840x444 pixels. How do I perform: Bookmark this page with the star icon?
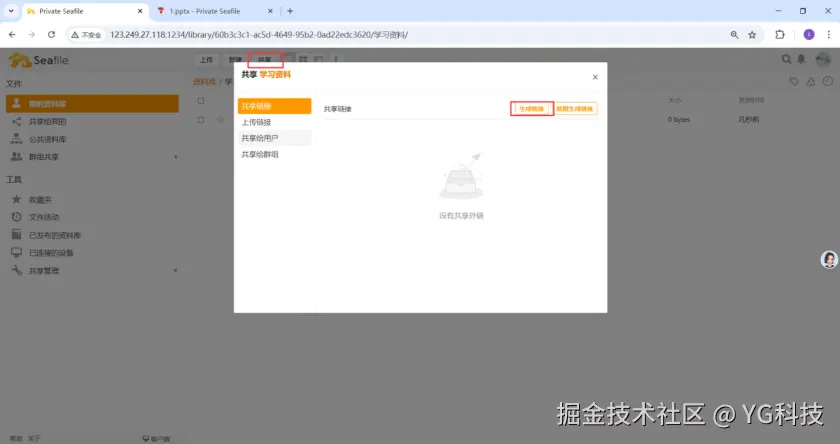pos(752,35)
